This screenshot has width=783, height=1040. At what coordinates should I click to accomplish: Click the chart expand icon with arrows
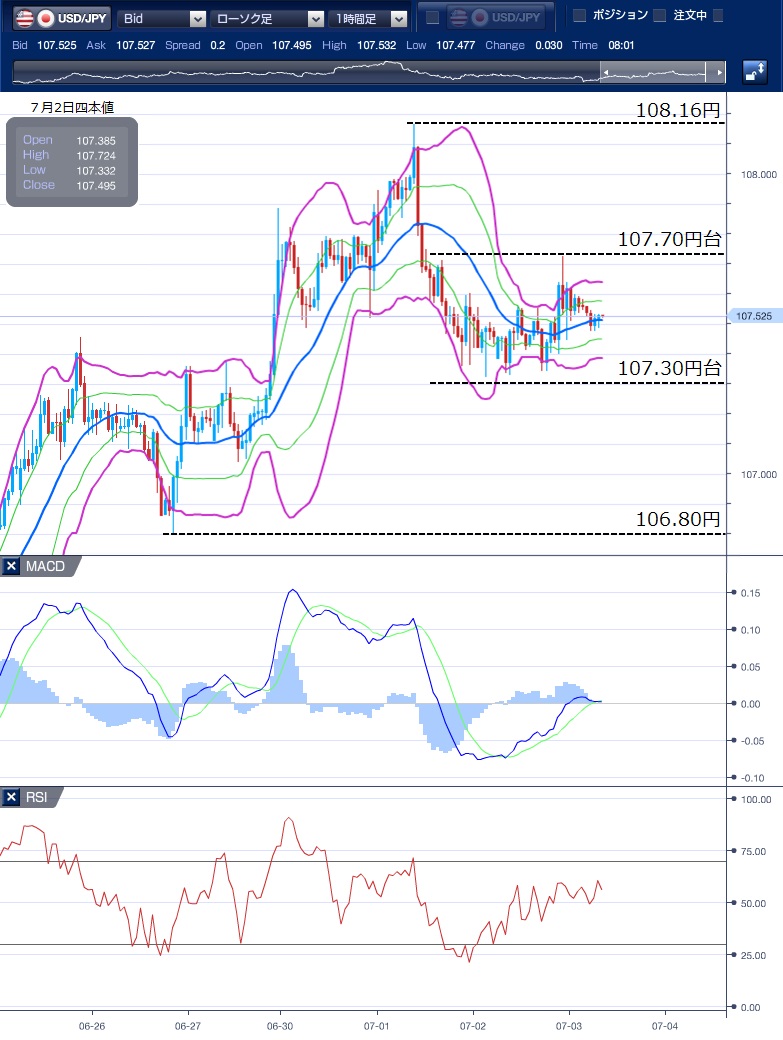[x=755, y=72]
